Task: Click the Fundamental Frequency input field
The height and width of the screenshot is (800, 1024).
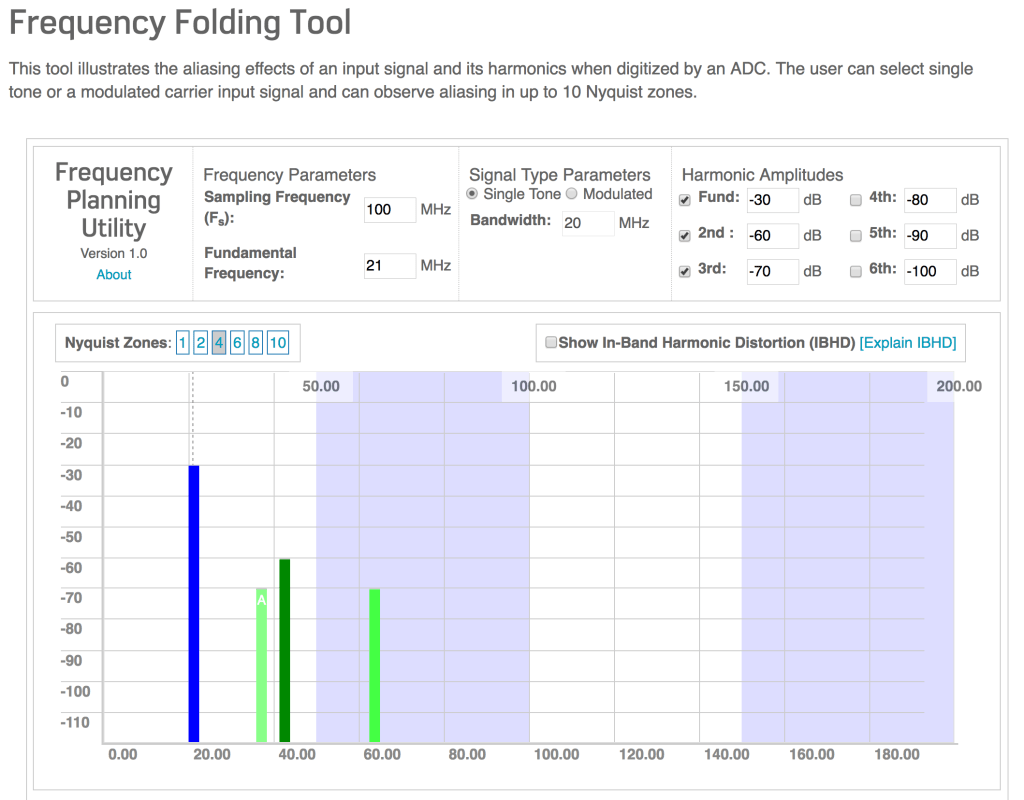Action: coord(390,265)
